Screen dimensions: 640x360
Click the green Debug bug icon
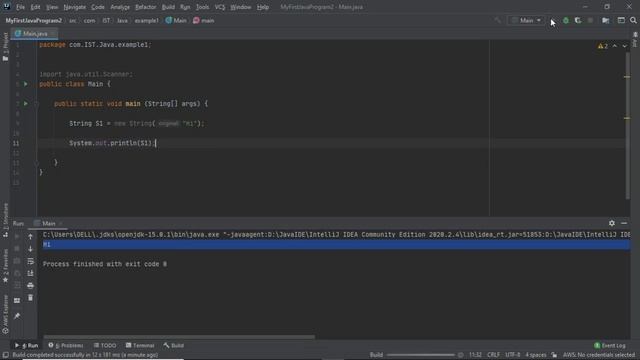pos(566,20)
